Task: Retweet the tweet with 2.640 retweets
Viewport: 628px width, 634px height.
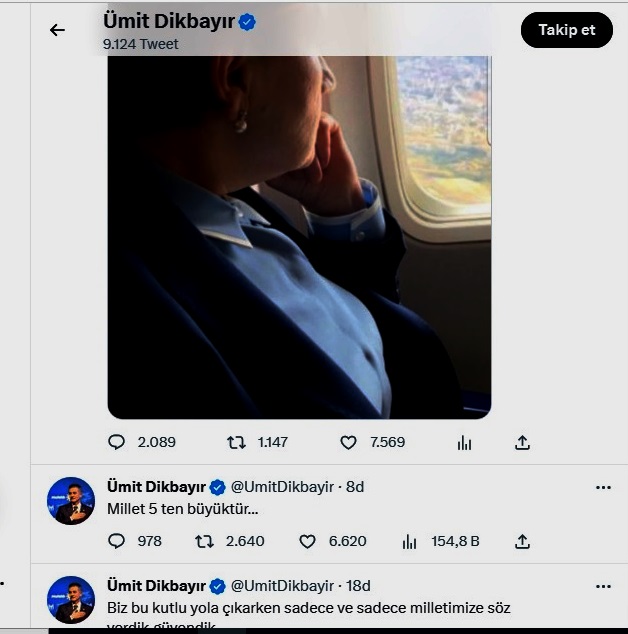Action: 204,541
